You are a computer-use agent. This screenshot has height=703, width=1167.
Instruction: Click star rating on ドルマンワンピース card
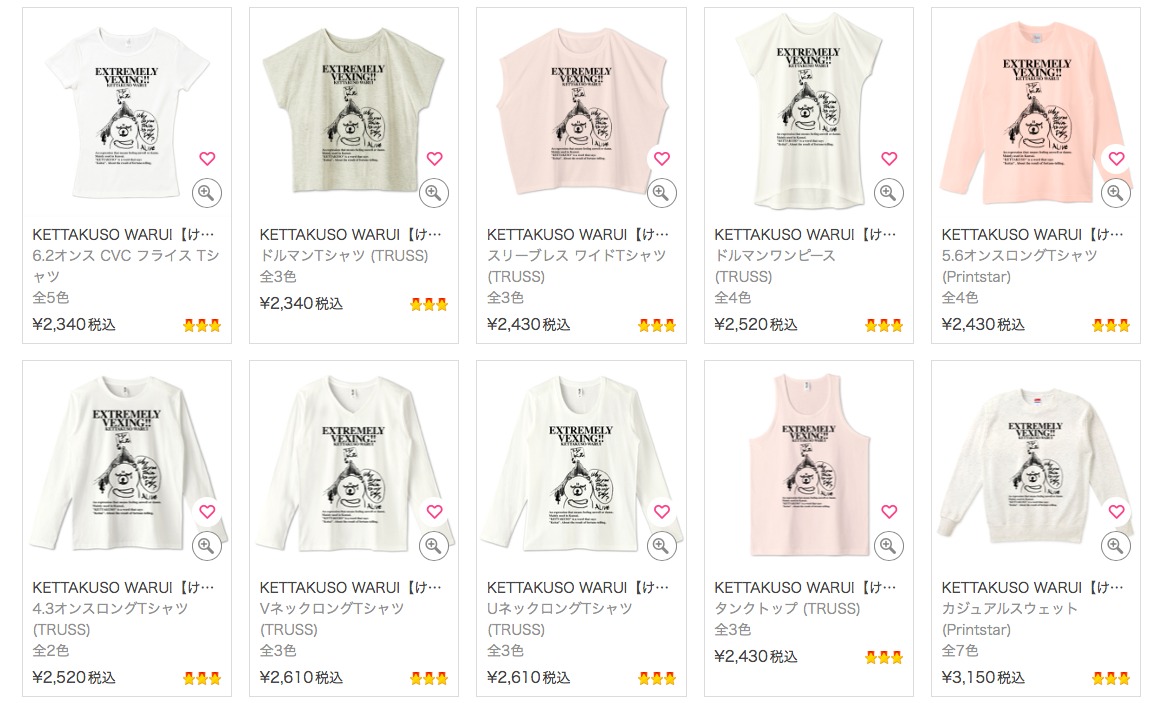click(883, 325)
